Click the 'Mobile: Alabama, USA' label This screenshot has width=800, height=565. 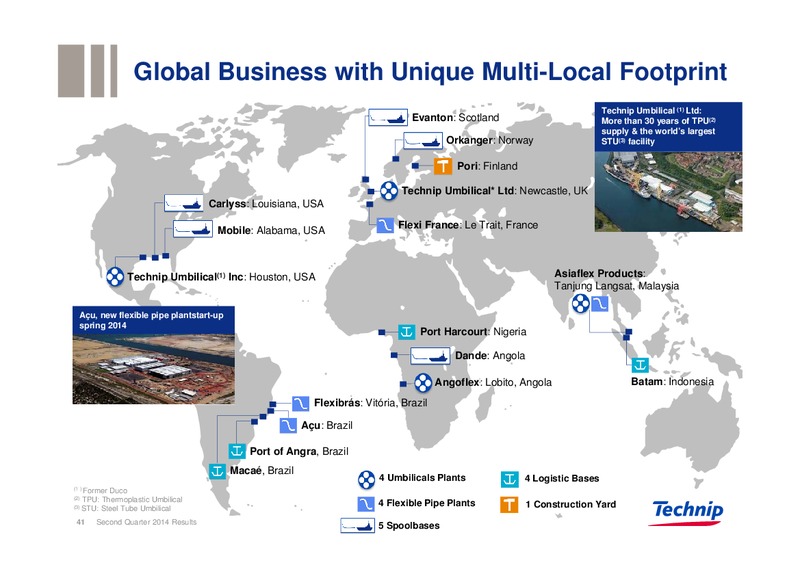pyautogui.click(x=271, y=230)
